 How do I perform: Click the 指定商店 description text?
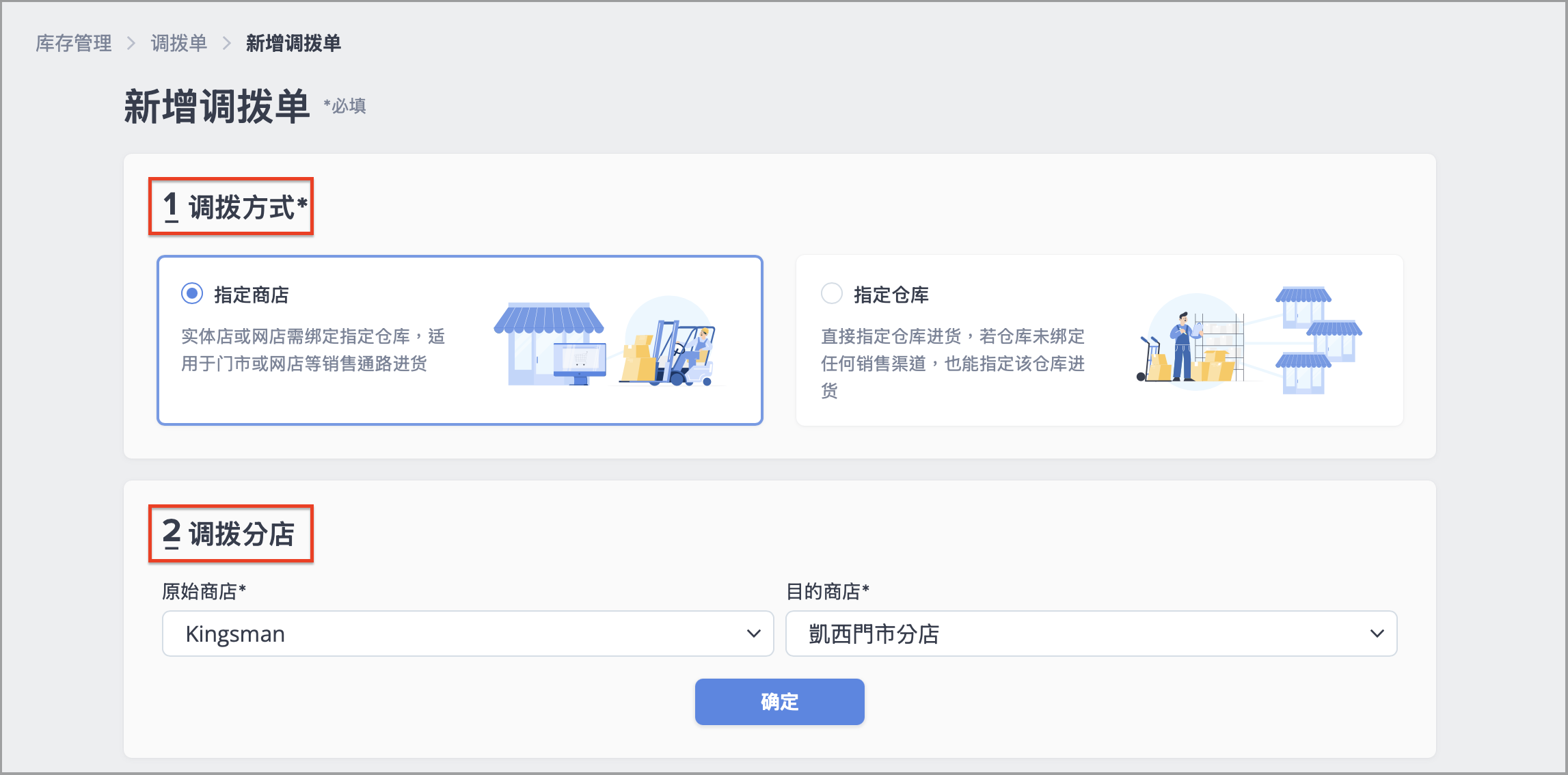(x=313, y=350)
